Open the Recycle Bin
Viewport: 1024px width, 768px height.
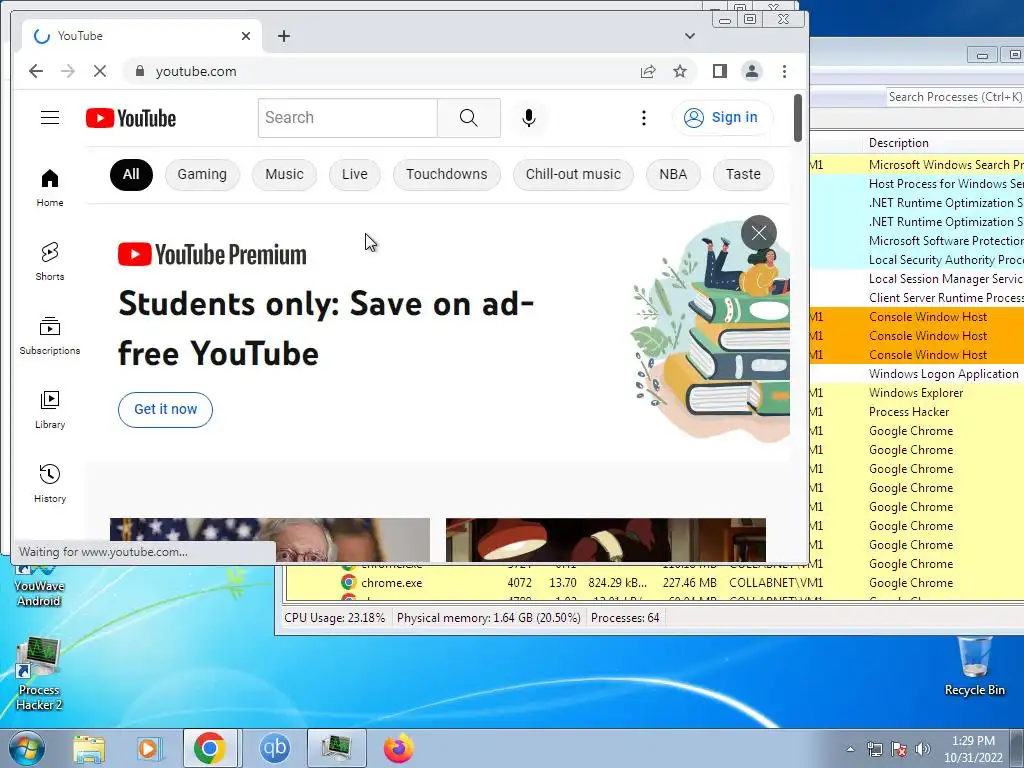click(x=974, y=666)
